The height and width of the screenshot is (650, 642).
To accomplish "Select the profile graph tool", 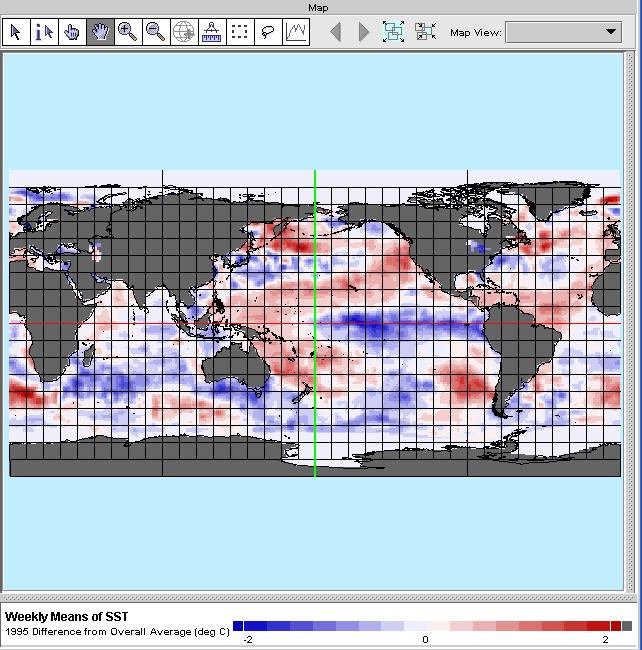I will [x=296, y=32].
